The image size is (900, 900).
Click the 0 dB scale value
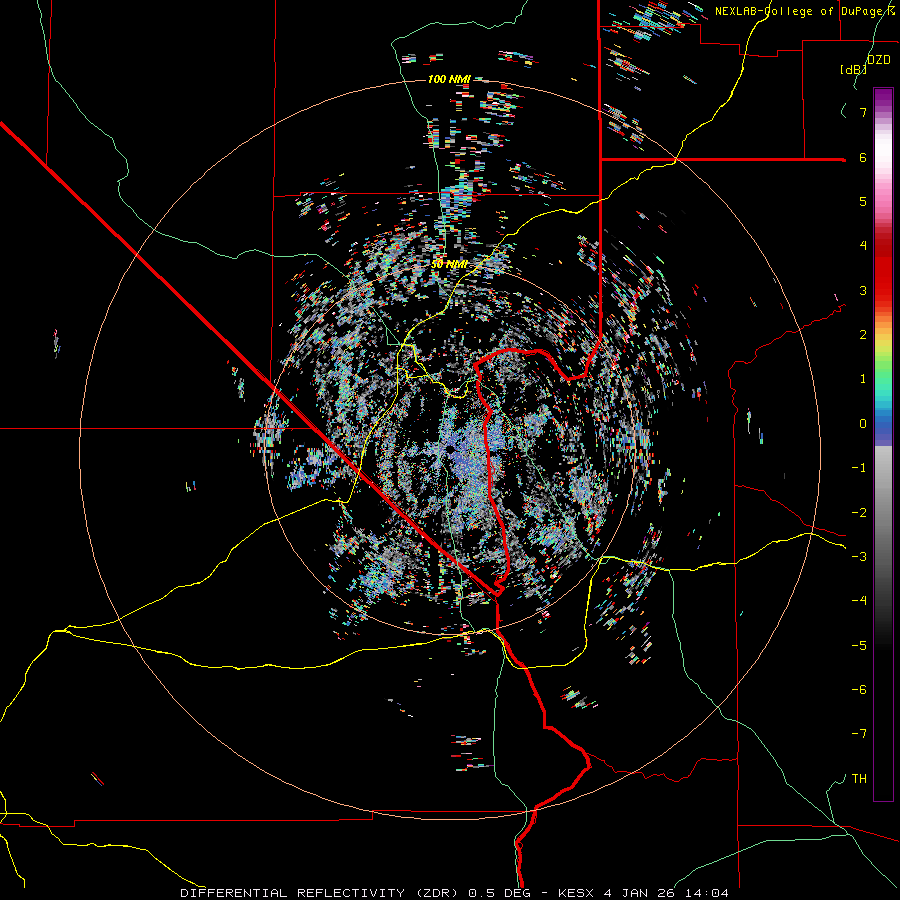coord(862,424)
